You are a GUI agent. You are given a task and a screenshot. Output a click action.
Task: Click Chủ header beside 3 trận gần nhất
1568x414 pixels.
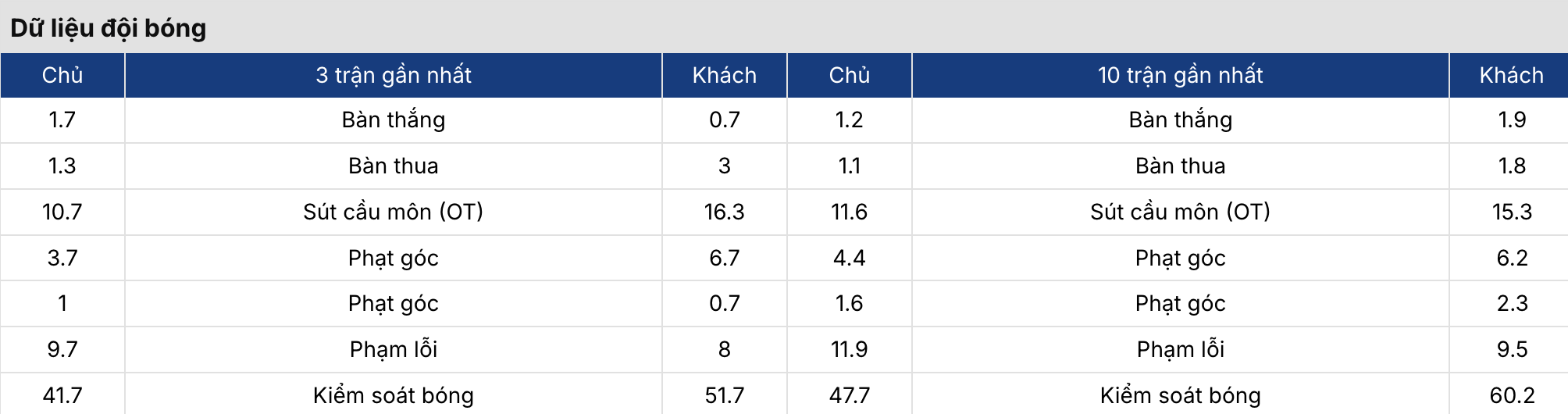tap(62, 75)
